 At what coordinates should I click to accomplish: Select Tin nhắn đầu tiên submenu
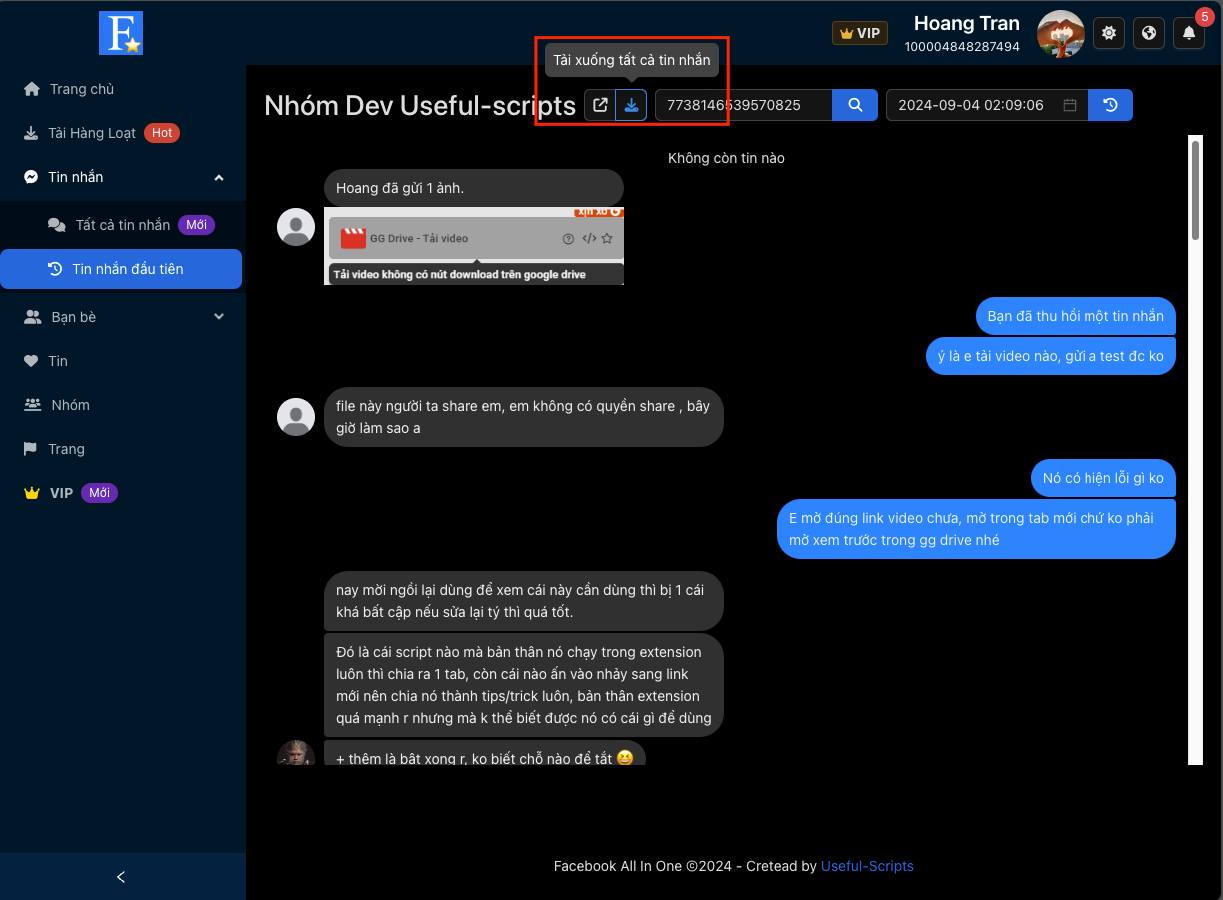(x=122, y=269)
